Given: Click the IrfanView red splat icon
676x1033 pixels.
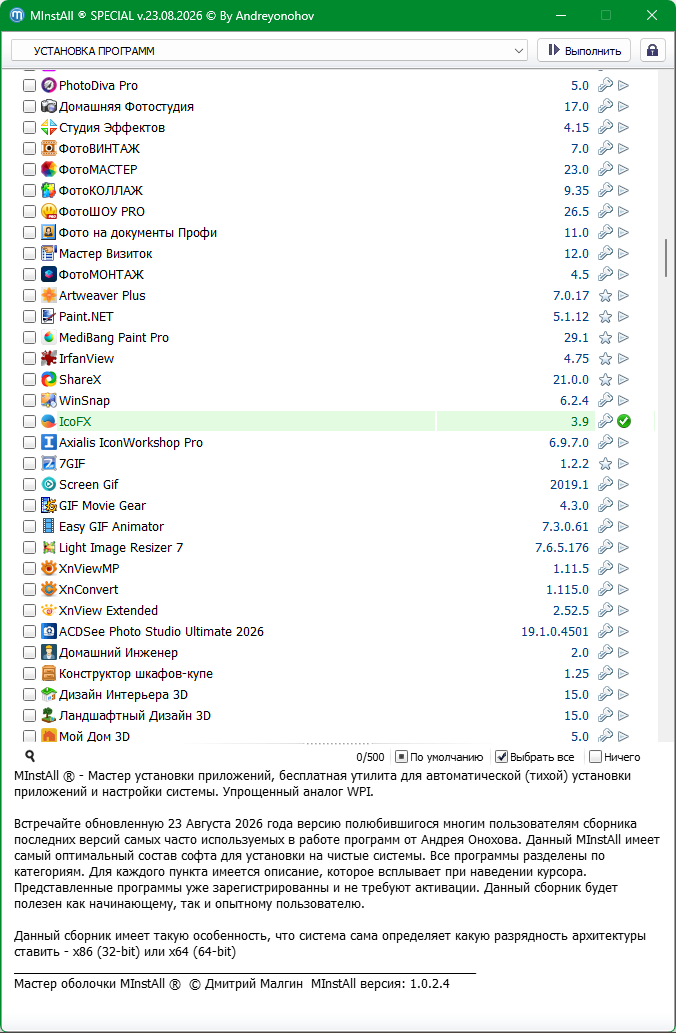Looking at the screenshot, I should click(x=49, y=358).
